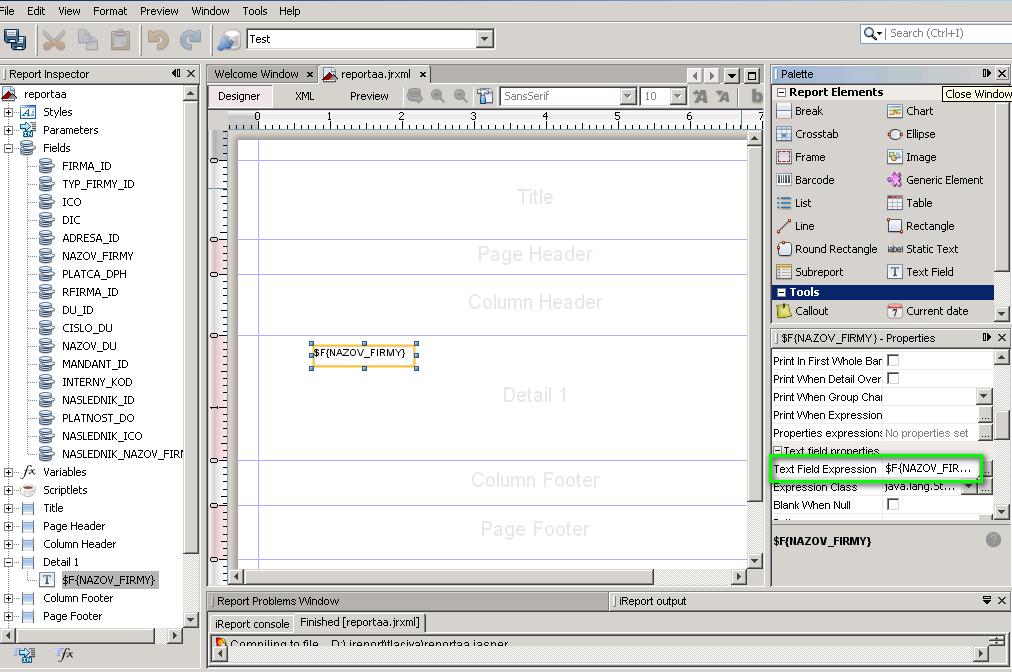Open the Format menu
This screenshot has width=1012, height=672.
[110, 11]
